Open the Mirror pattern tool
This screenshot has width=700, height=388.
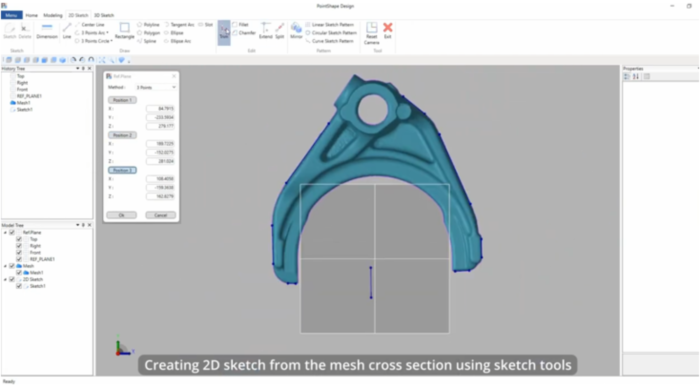(x=296, y=31)
